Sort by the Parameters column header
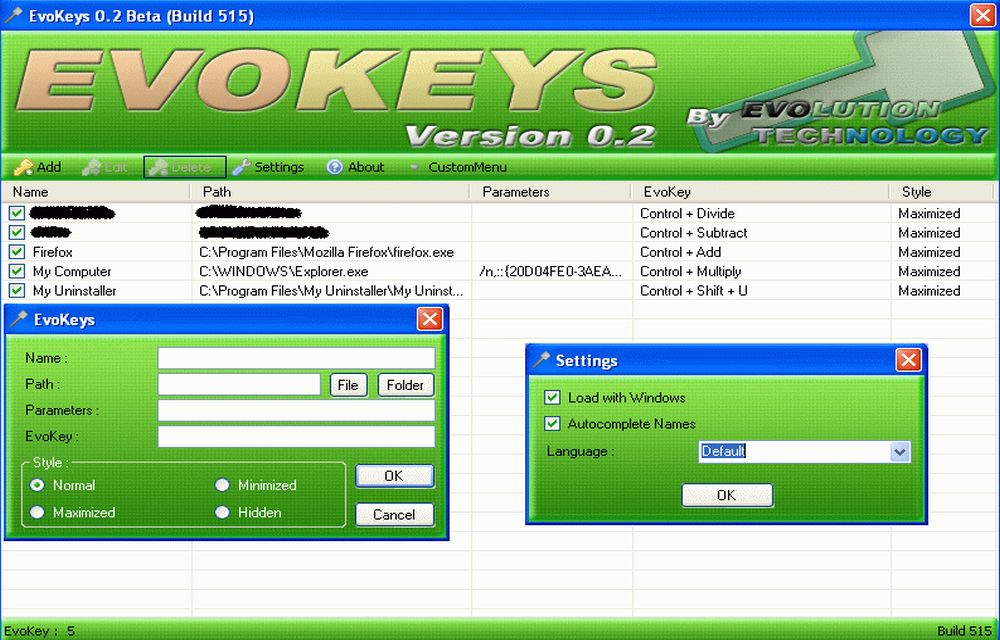This screenshot has height=640, width=1000. tap(550, 192)
